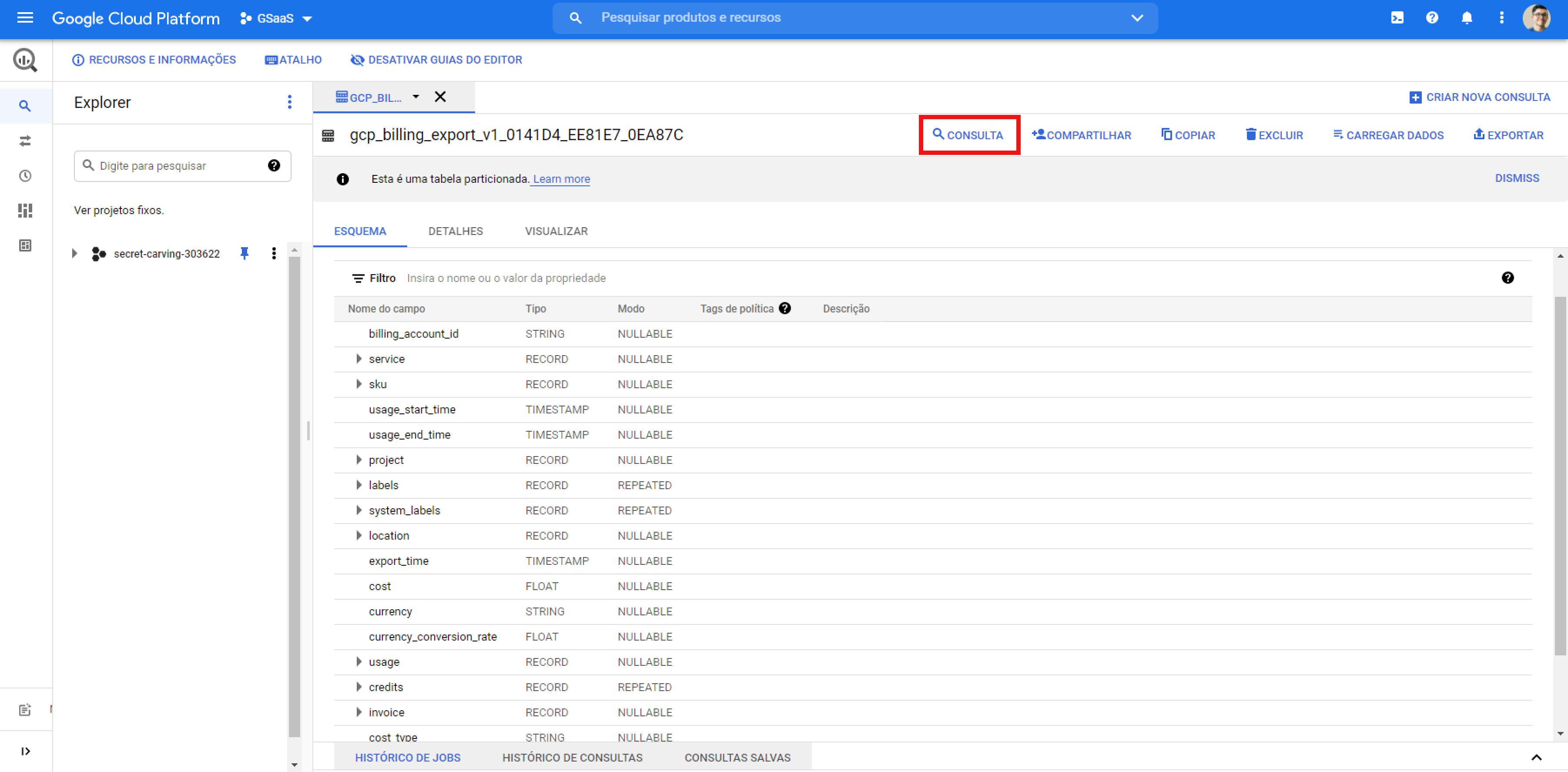Click the help icon in Explorer search box
The width and height of the screenshot is (1568, 772).
coord(274,166)
